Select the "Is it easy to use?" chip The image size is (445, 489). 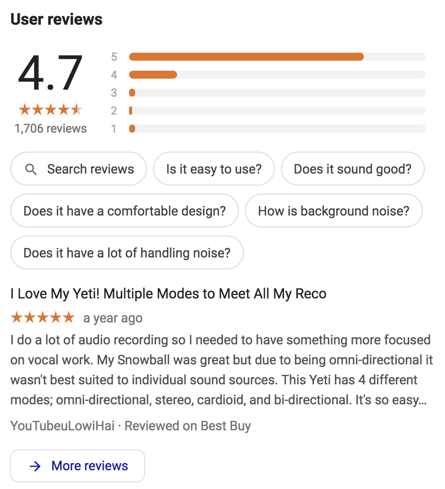click(x=214, y=169)
